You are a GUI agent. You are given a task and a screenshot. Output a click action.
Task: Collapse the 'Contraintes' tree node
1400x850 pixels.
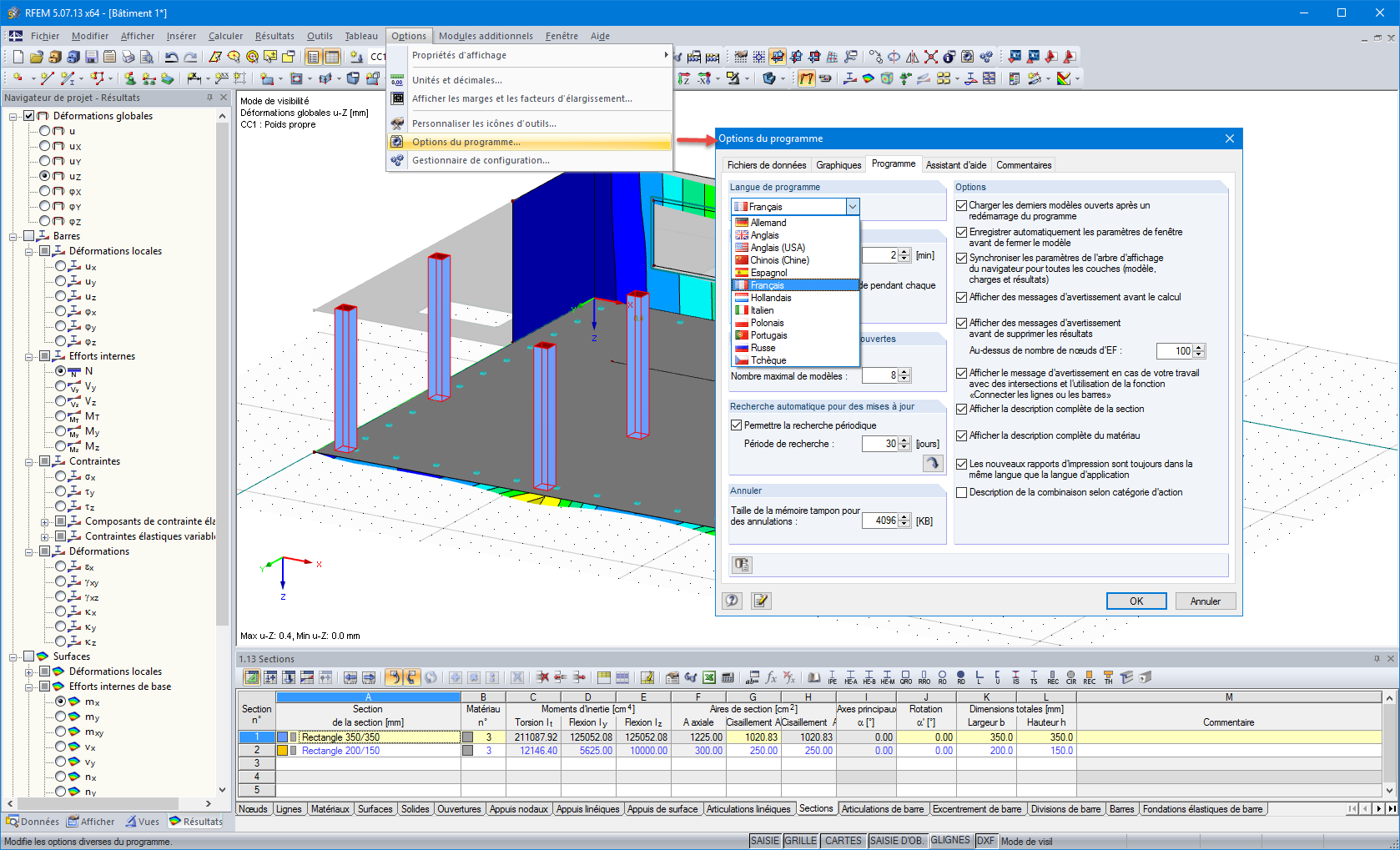pyautogui.click(x=29, y=461)
